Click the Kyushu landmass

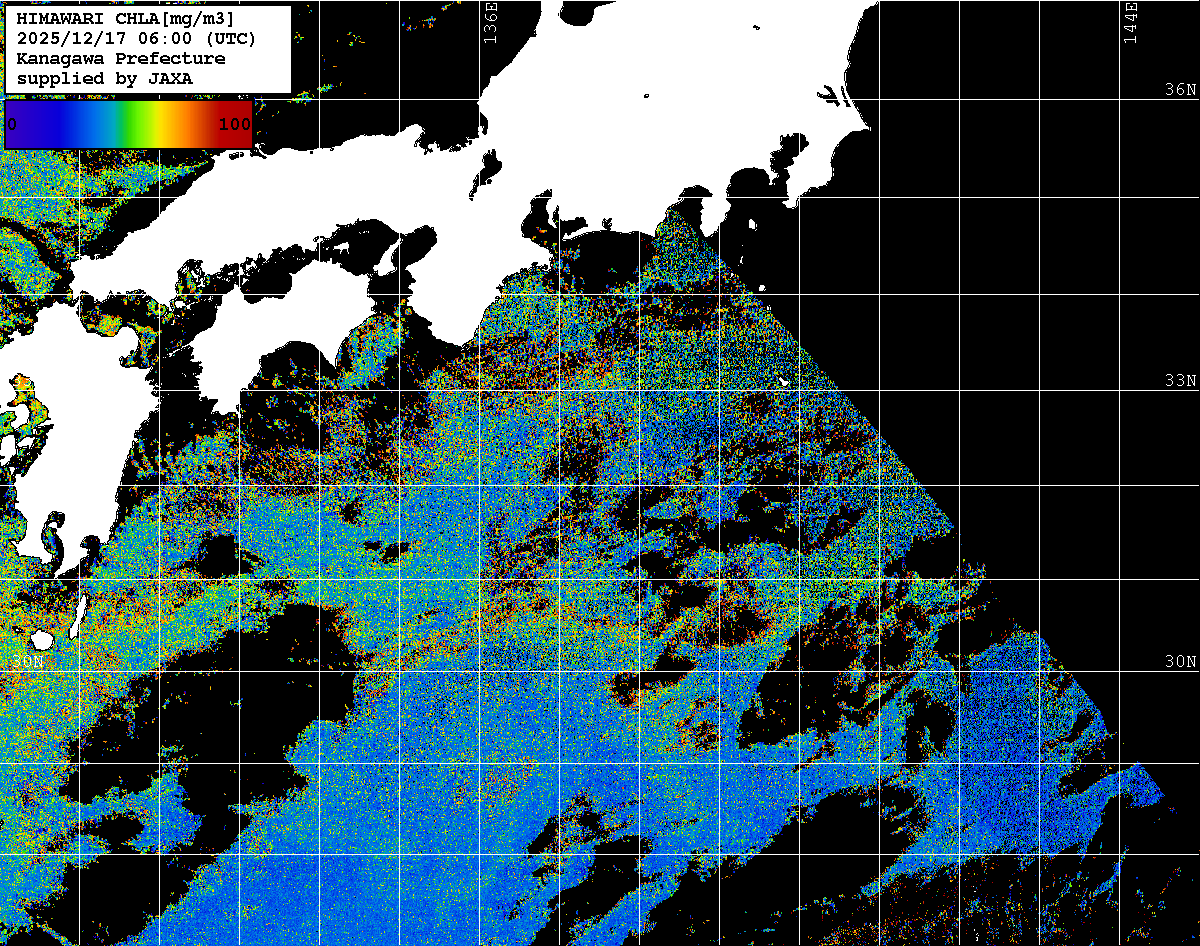(x=70, y=440)
